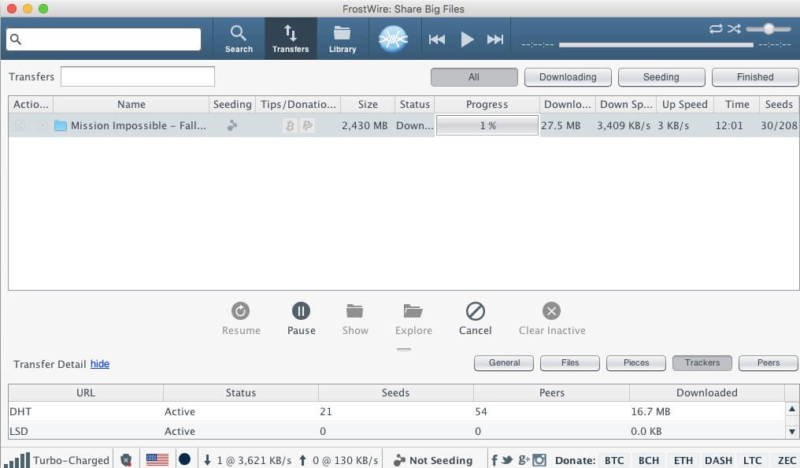This screenshot has height=468, width=800.
Task: Click the 3,409 KB/s down speed cell
Action: [x=623, y=126]
